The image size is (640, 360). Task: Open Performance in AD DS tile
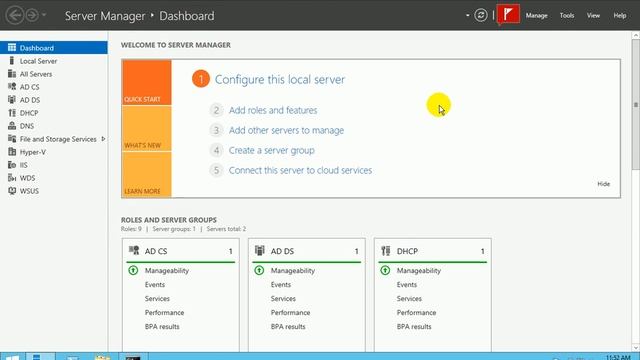(x=290, y=312)
